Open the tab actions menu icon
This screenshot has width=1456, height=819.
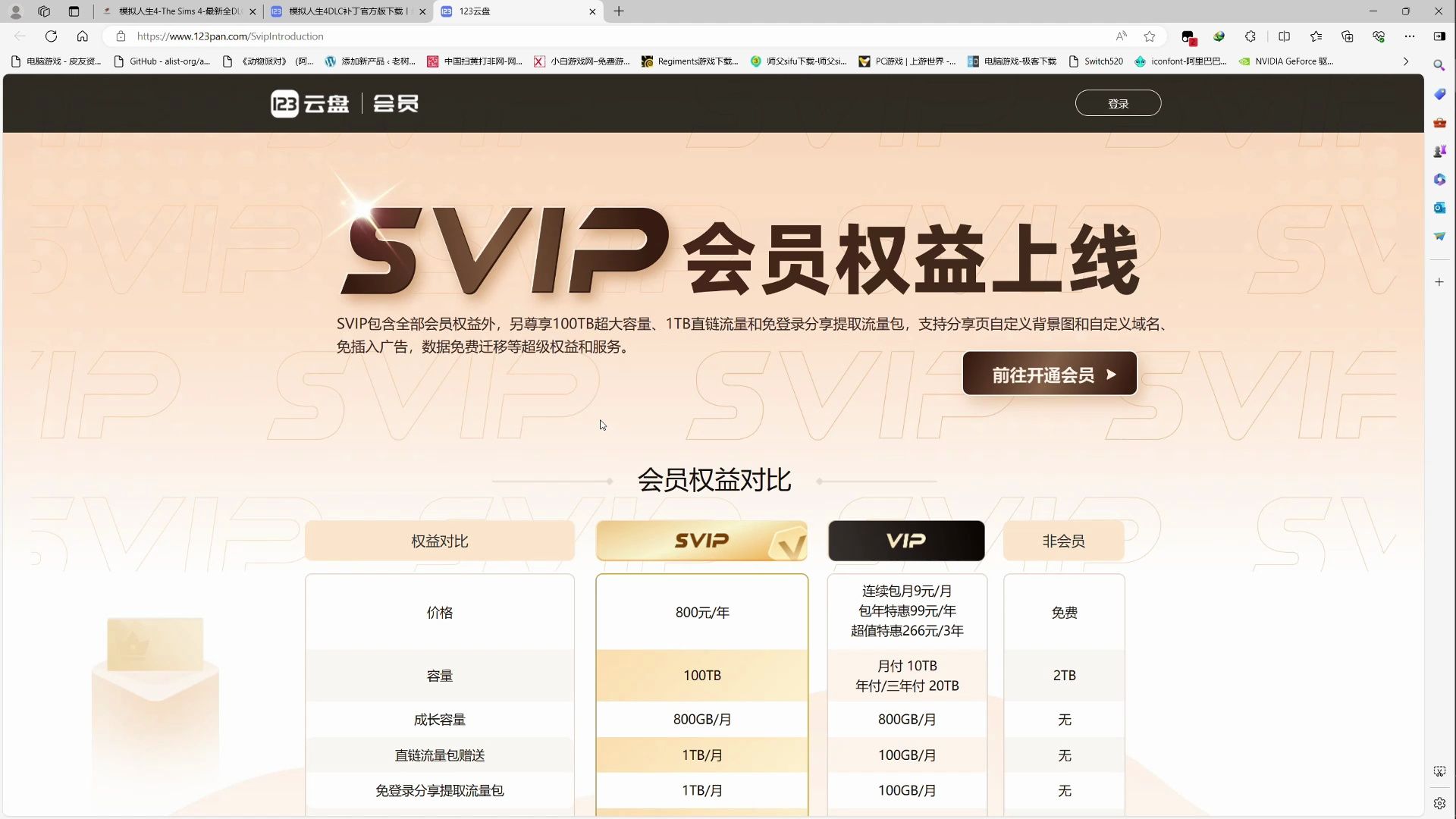point(74,11)
